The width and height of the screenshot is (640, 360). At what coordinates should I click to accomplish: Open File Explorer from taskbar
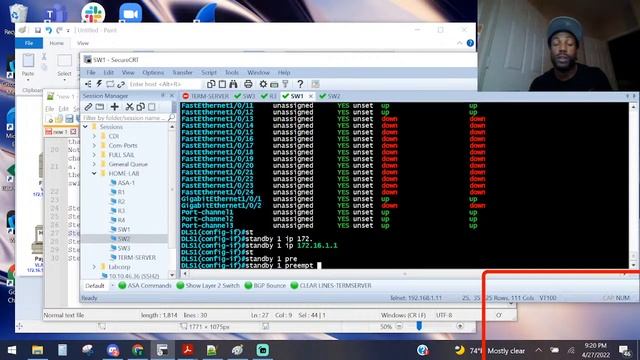tap(37, 350)
